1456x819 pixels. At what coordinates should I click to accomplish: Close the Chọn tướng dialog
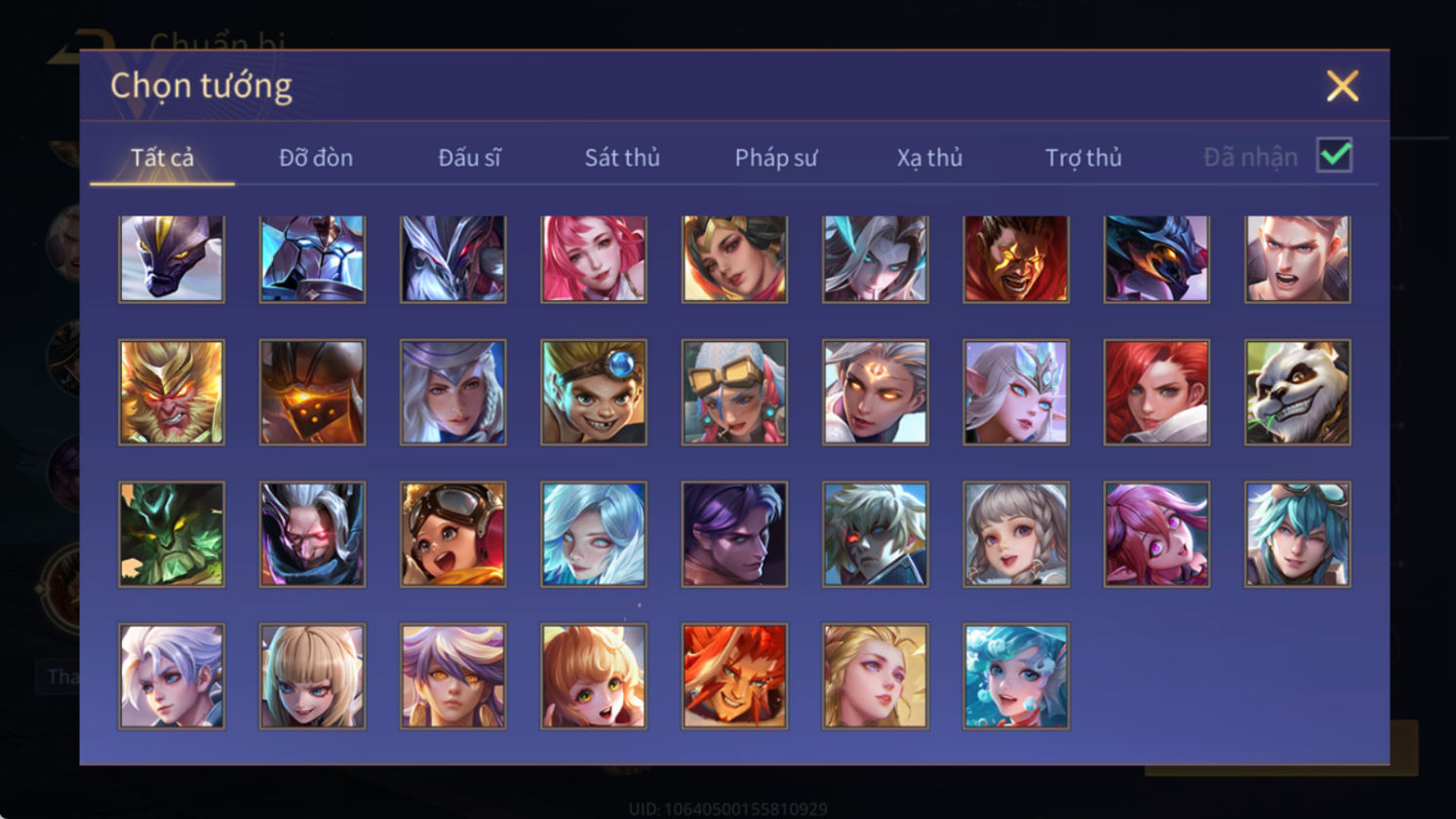coord(1342,87)
